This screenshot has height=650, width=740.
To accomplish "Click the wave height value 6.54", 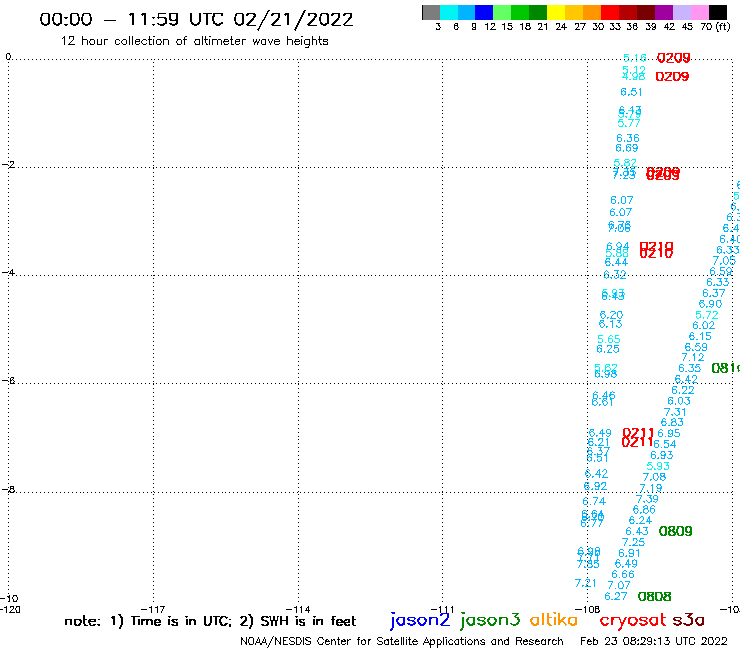I will coord(665,444).
